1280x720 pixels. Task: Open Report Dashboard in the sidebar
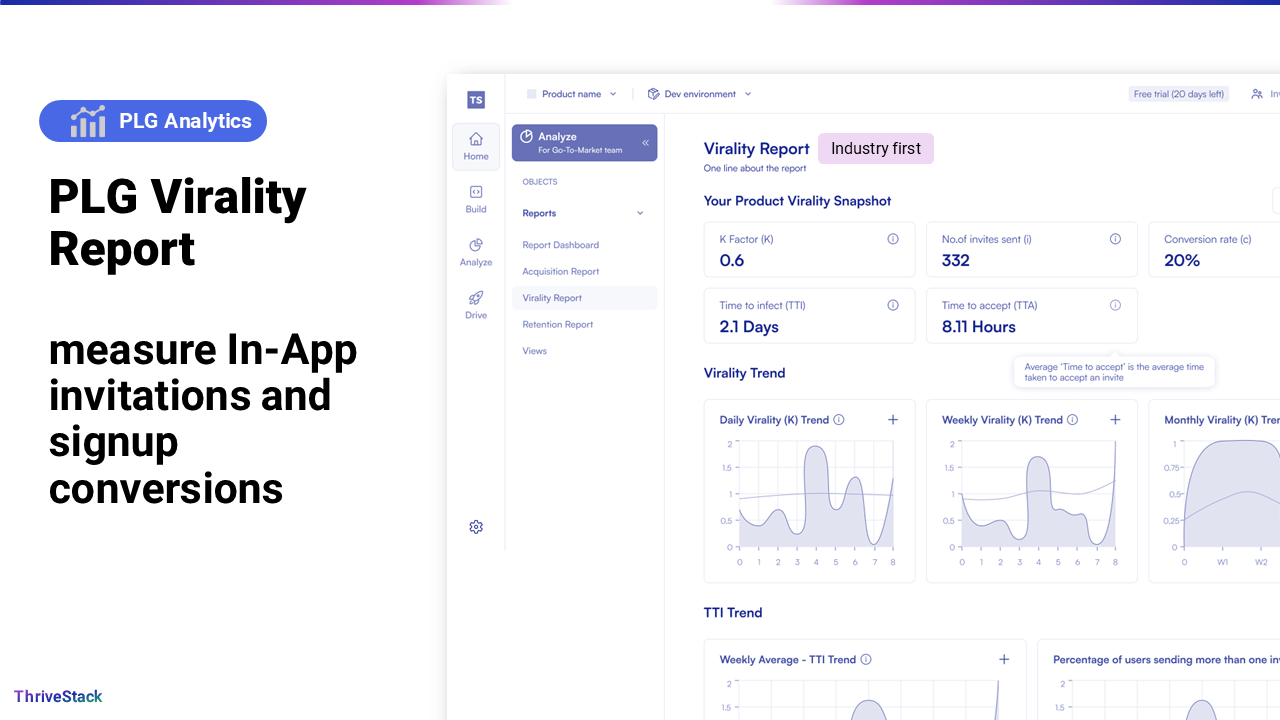tap(560, 245)
